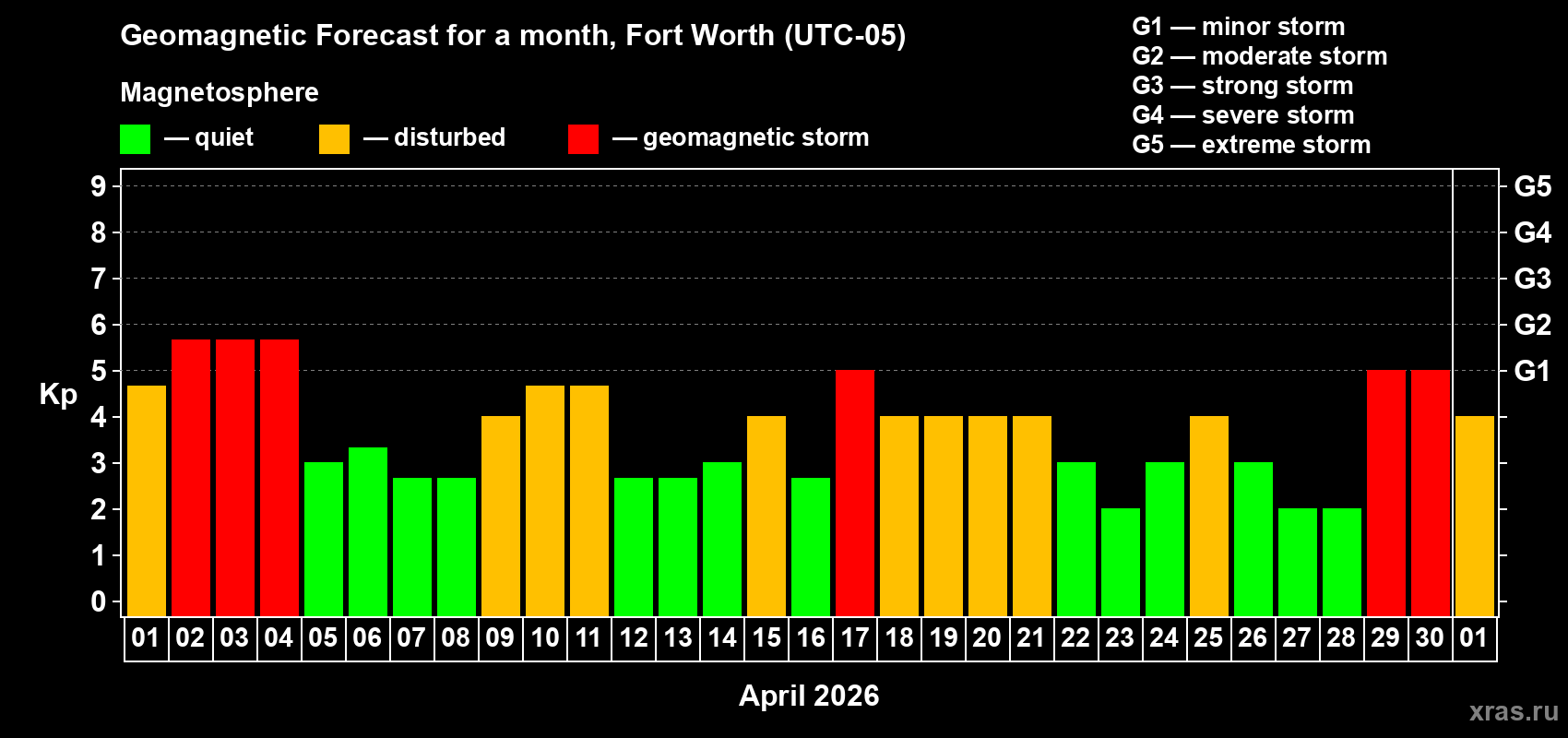1568x738 pixels.
Task: Click the red bar for day 02
Action: click(x=191, y=478)
